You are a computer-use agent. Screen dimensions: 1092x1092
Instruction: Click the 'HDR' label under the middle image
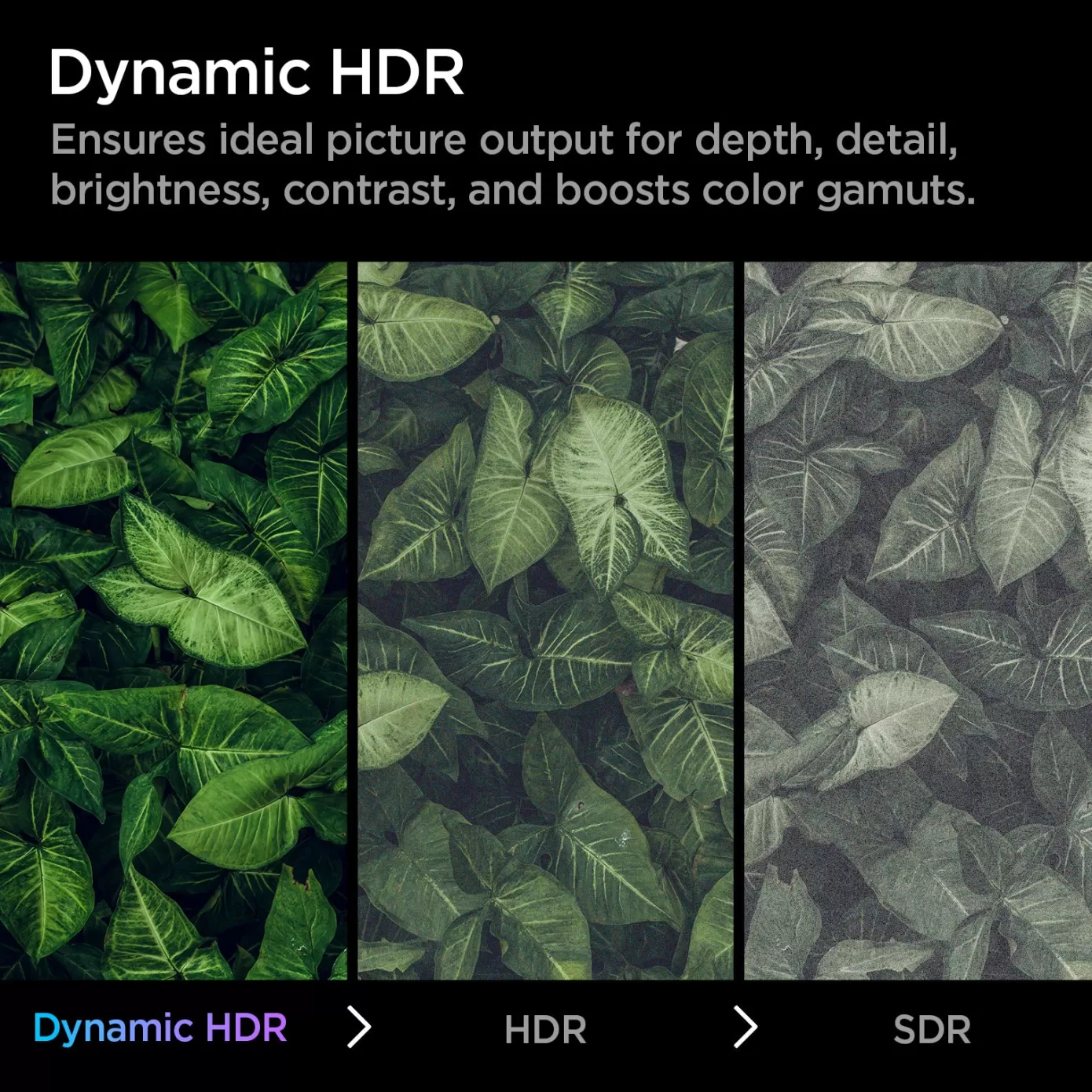click(x=545, y=1030)
